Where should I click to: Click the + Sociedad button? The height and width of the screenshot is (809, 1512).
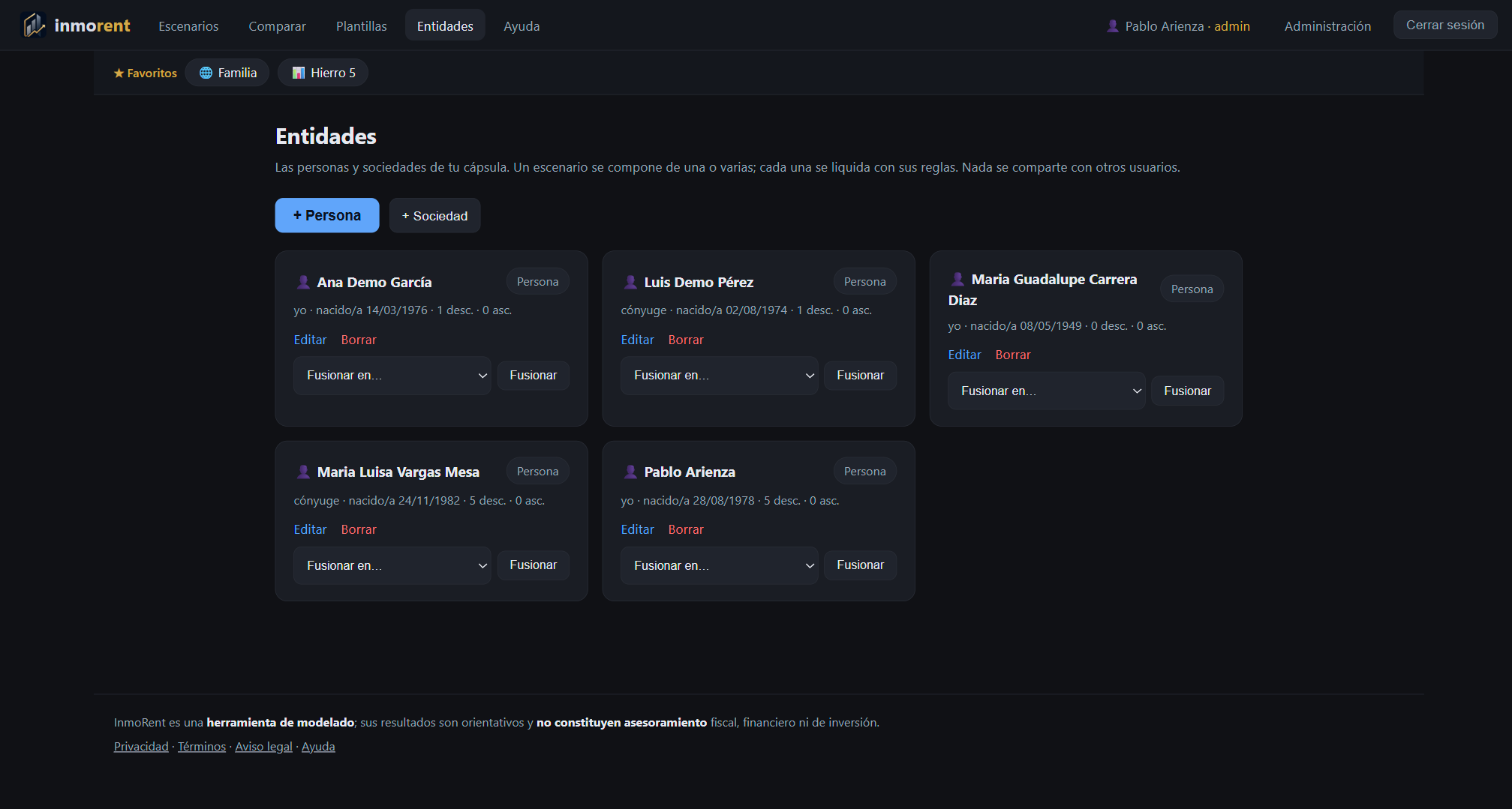coord(435,215)
